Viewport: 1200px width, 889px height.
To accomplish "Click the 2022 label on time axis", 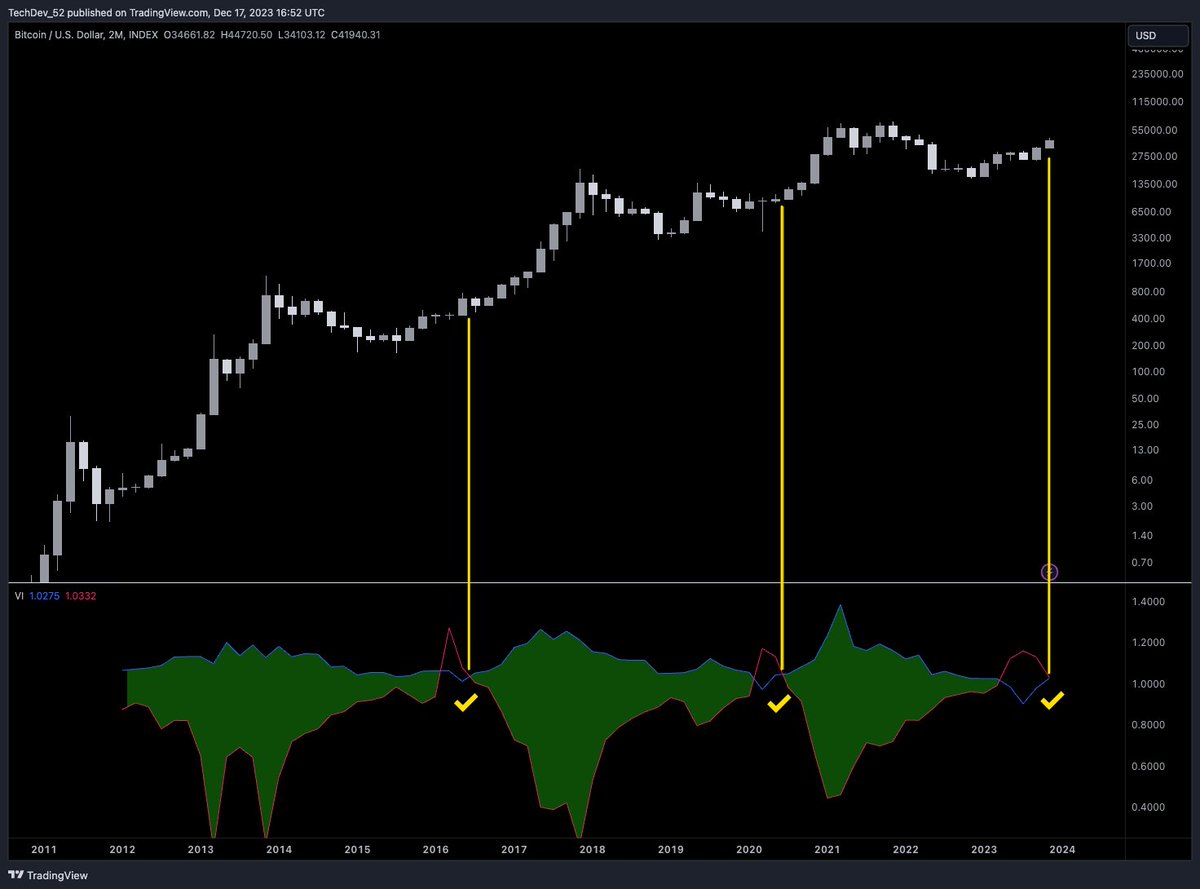I will [906, 849].
